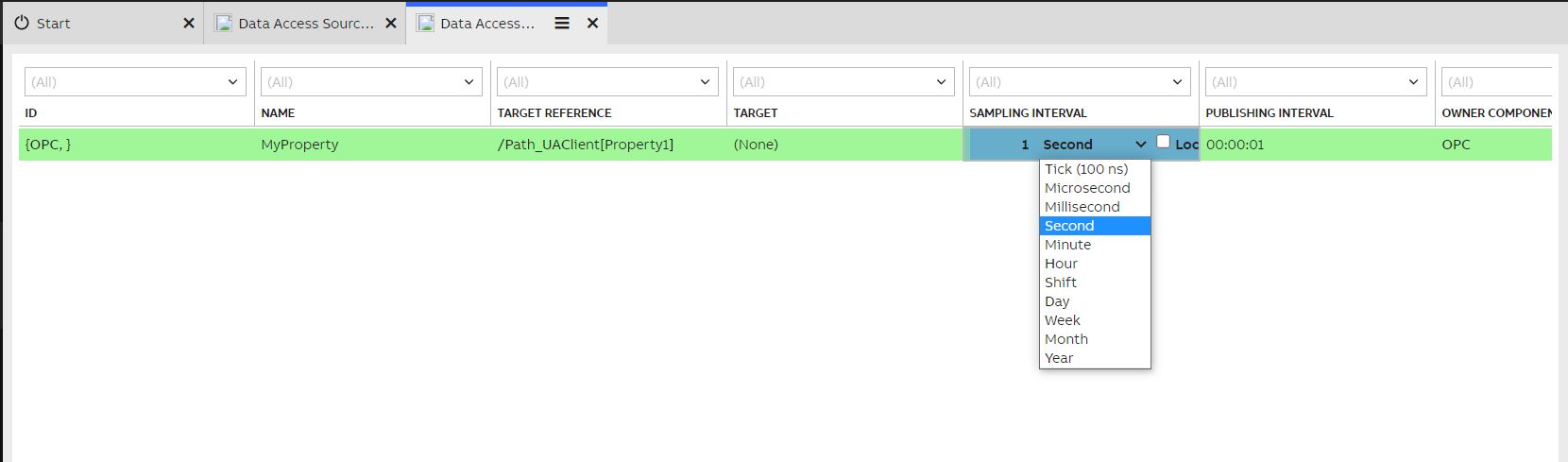This screenshot has width=1568, height=462.
Task: Choose Tick (100 ns) from unit list
Action: (x=1095, y=169)
